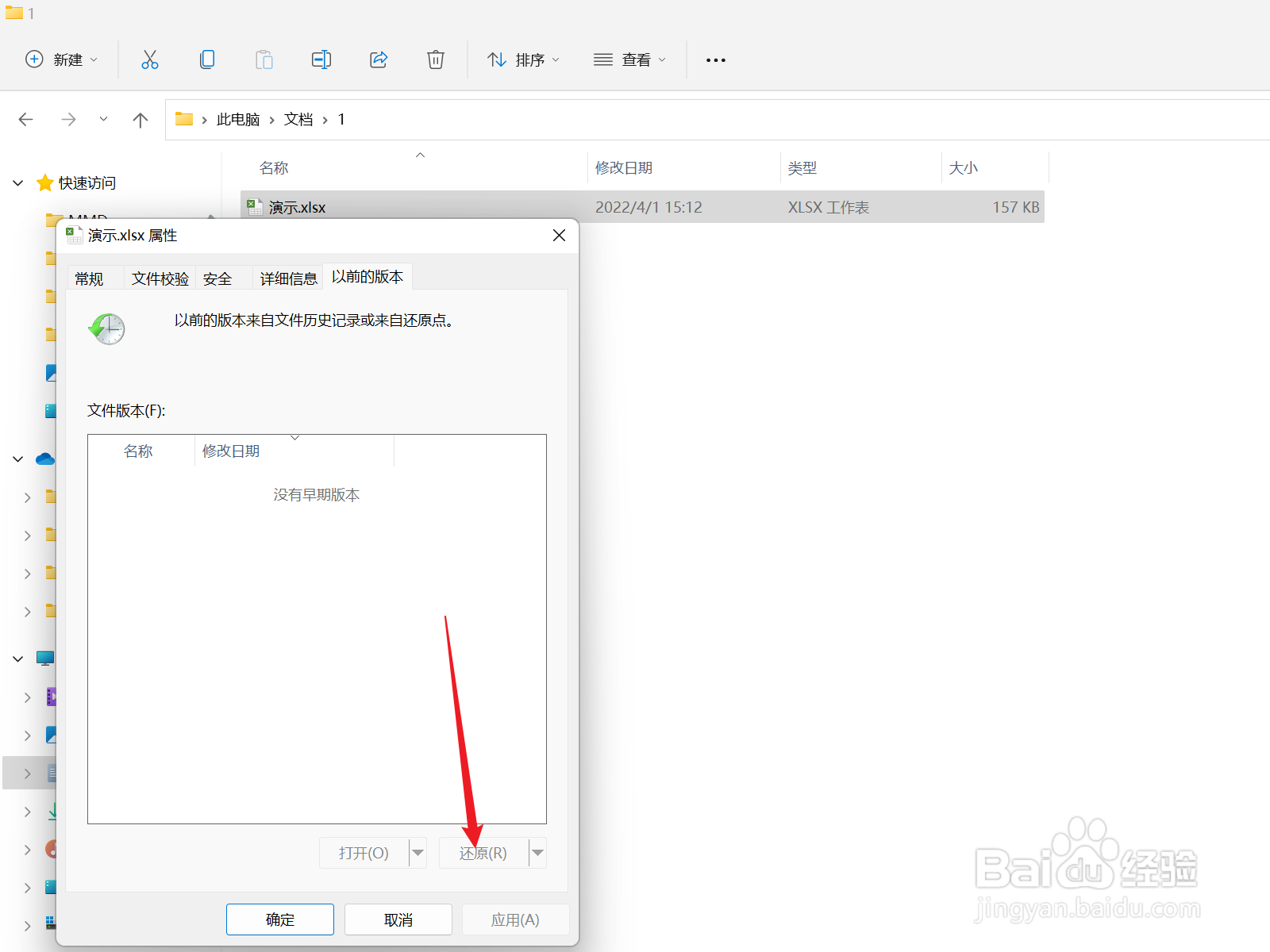Click the Cut icon in the toolbar
1270x952 pixels.
[150, 59]
